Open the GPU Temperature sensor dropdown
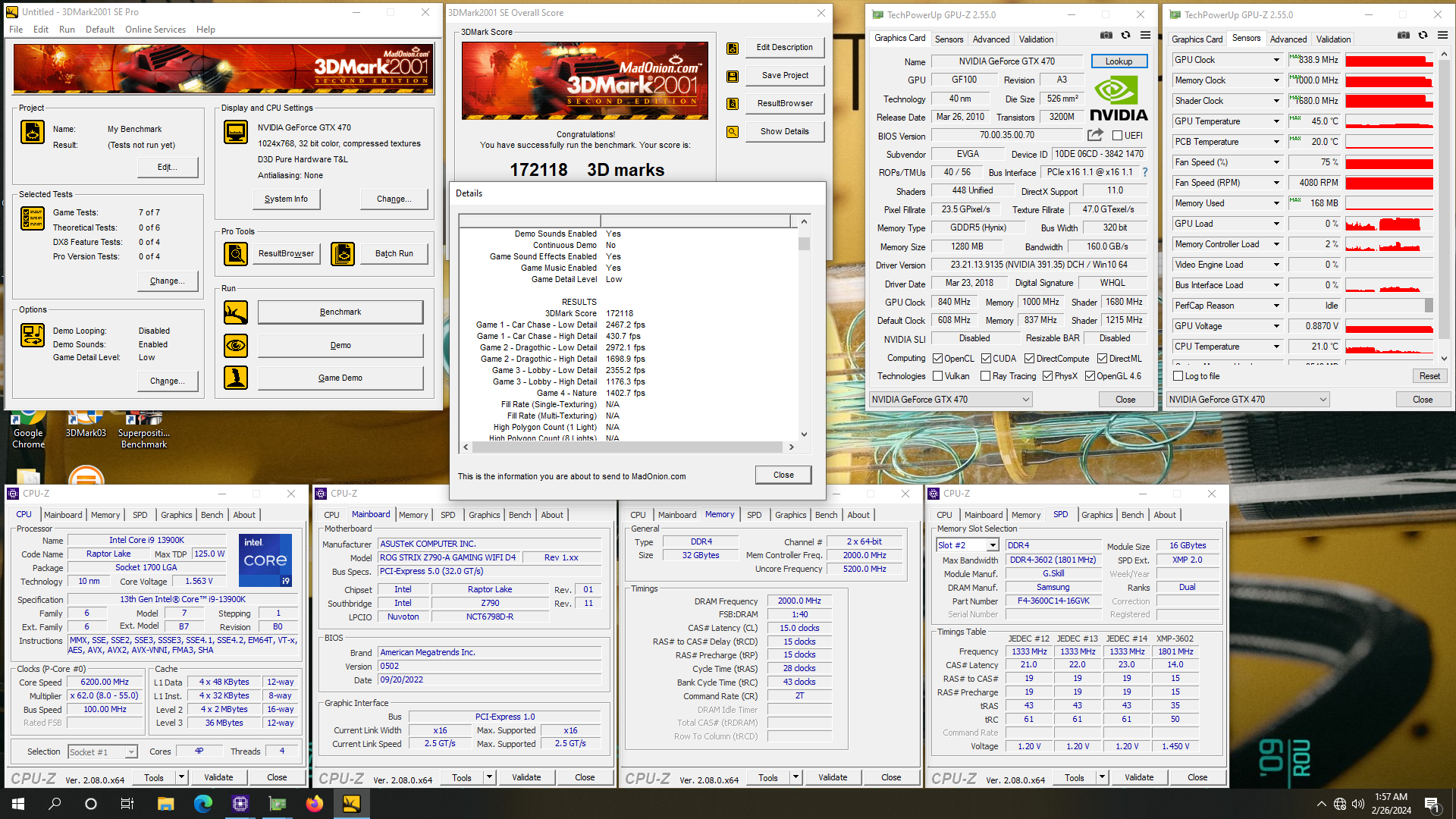Viewport: 1456px width, 819px height. [1276, 121]
